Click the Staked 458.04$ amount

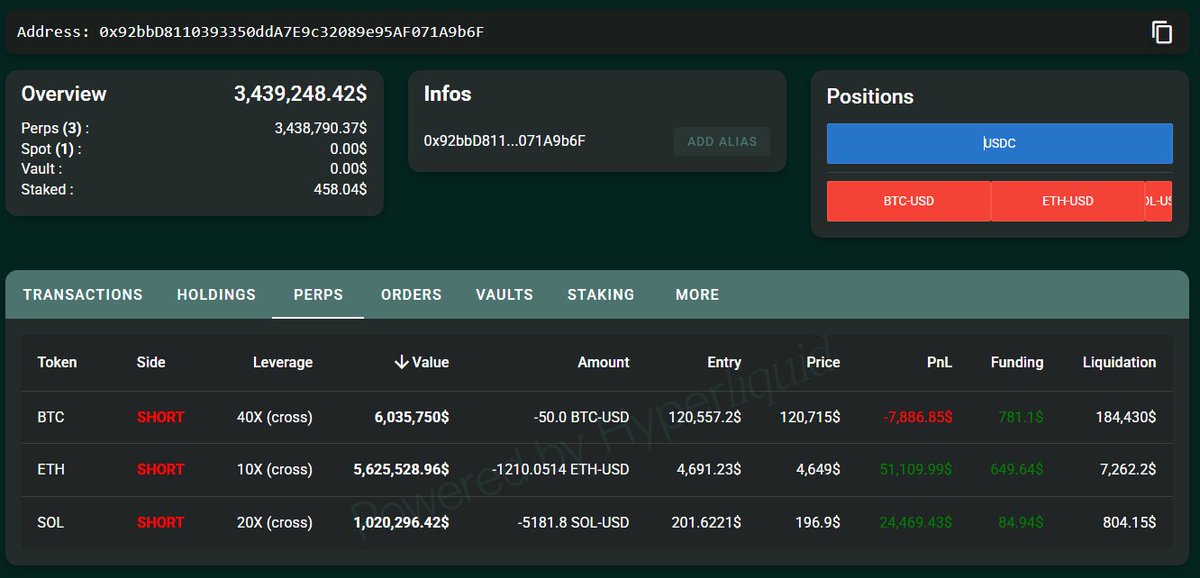[x=340, y=189]
